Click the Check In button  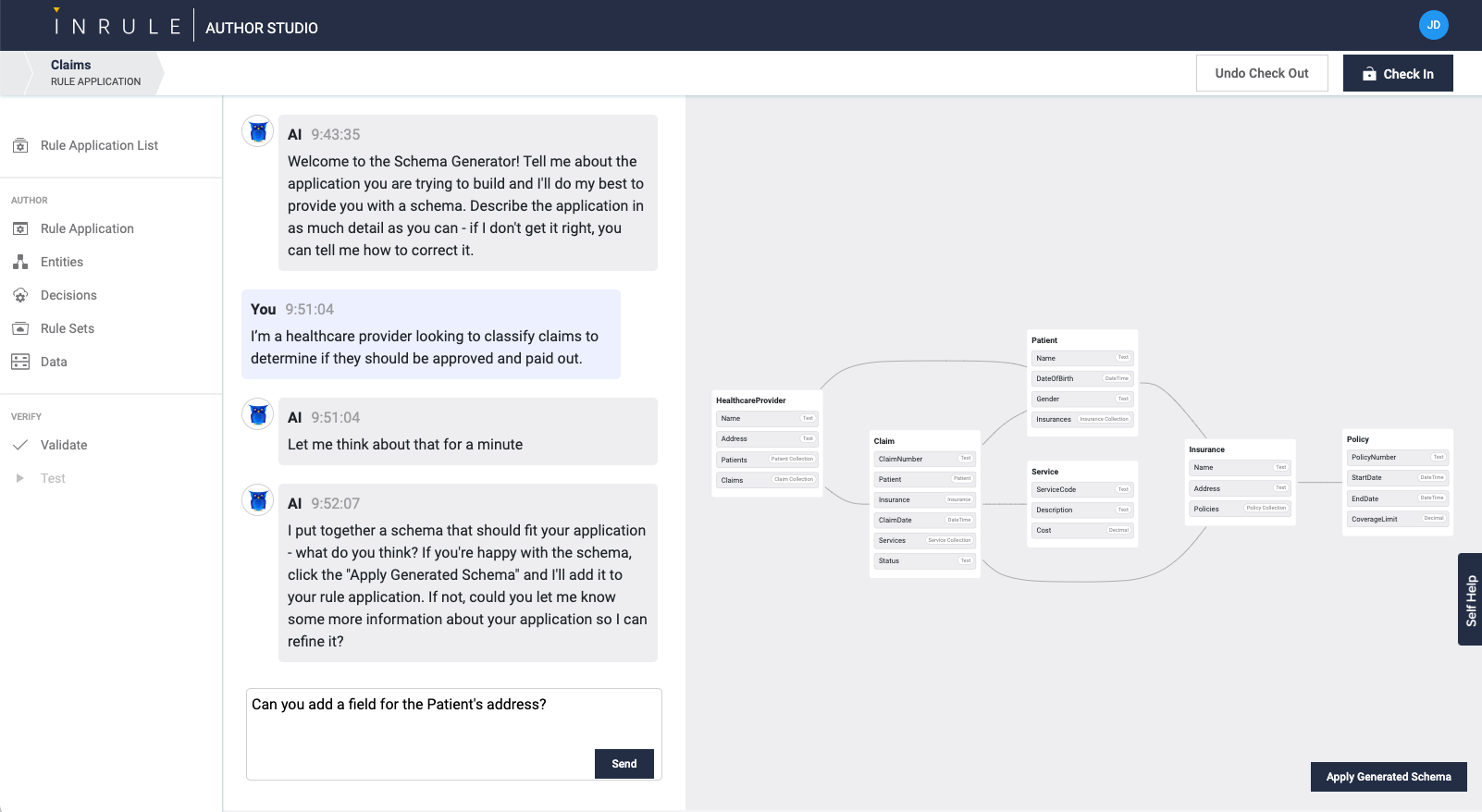[x=1397, y=73]
